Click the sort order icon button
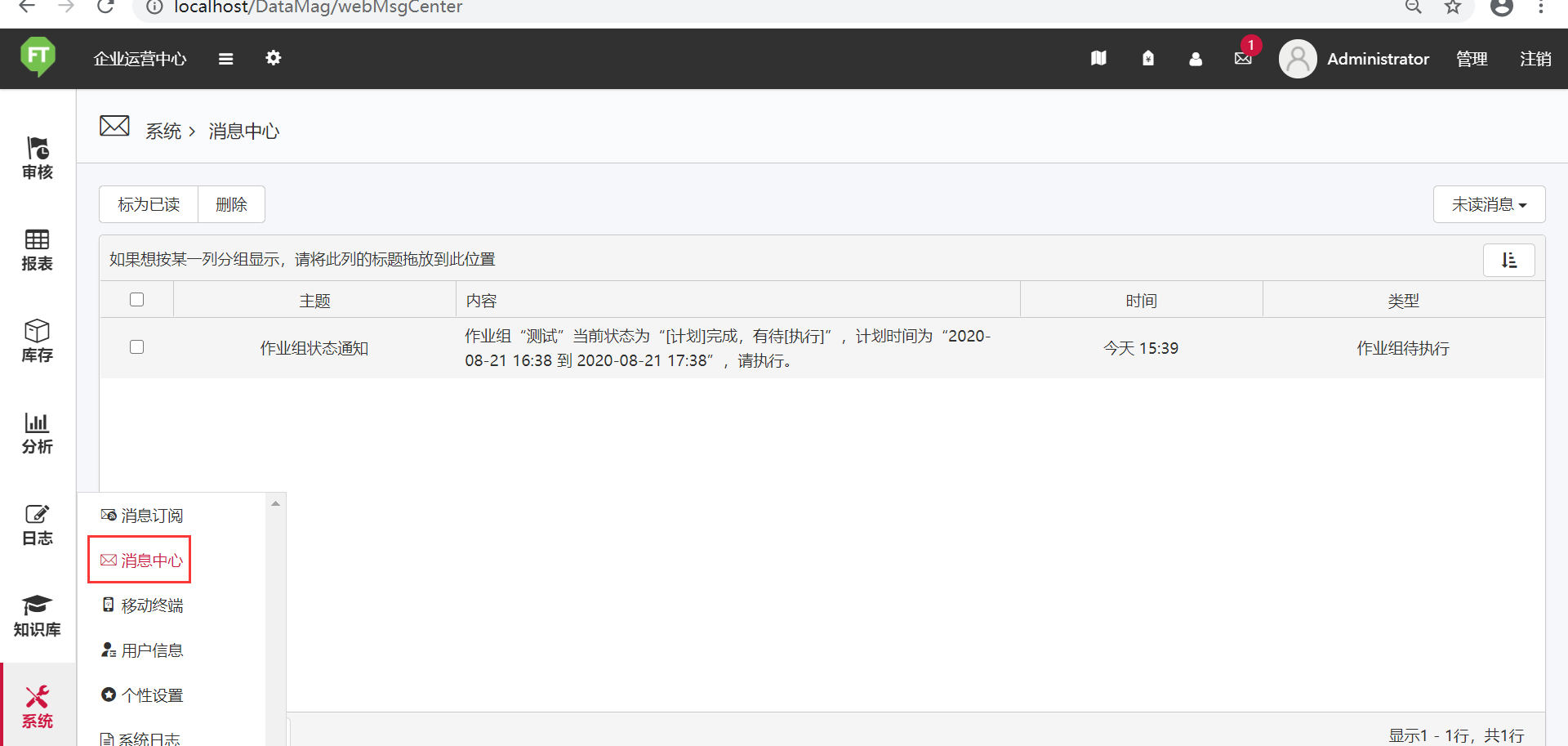1568x746 pixels. 1508,260
